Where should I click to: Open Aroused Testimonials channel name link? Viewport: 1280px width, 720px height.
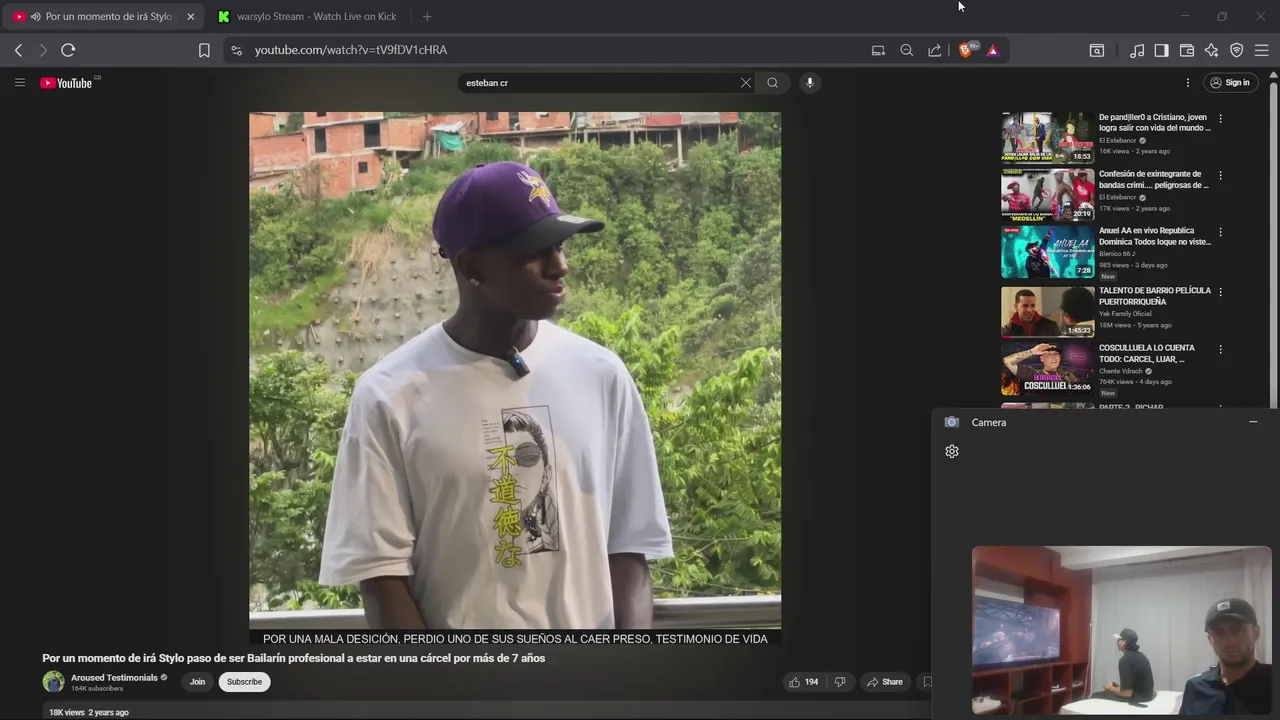(114, 678)
